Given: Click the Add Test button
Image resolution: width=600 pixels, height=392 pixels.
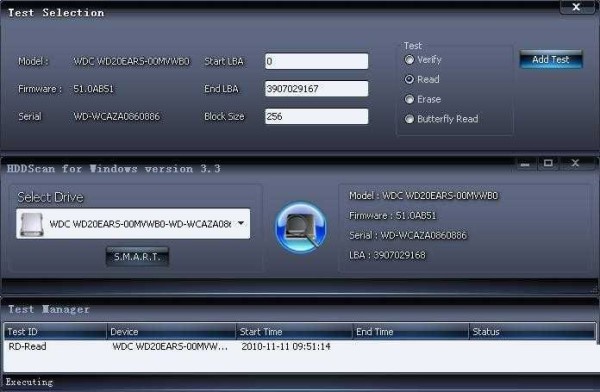Looking at the screenshot, I should pyautogui.click(x=551, y=59).
